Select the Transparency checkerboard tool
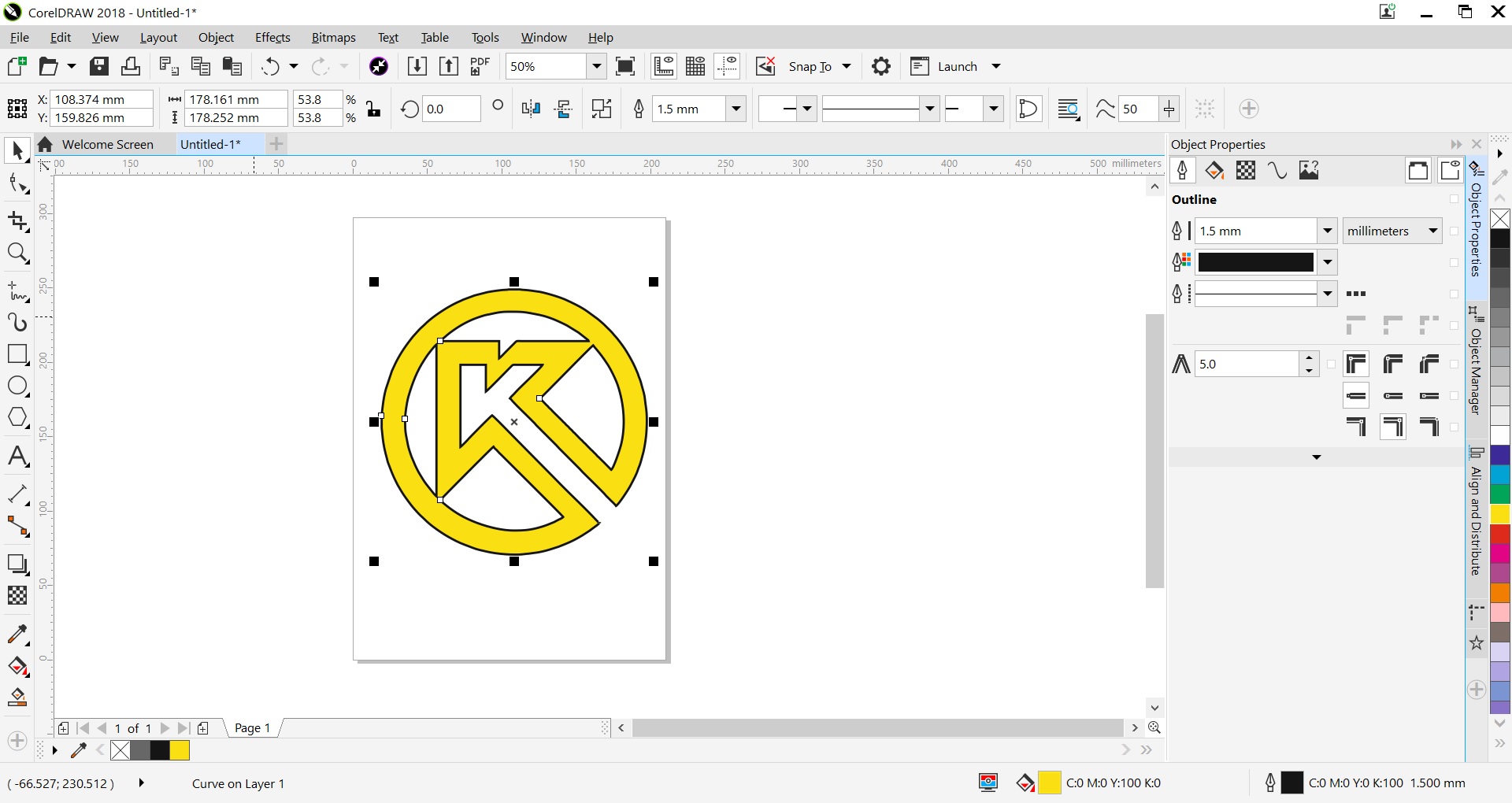1512x803 pixels. click(17, 595)
